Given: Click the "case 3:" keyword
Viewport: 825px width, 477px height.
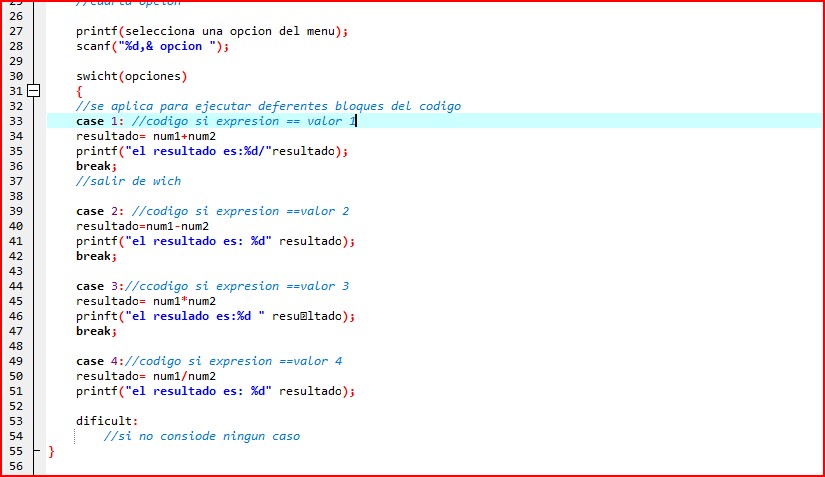Looking at the screenshot, I should [x=99, y=286].
